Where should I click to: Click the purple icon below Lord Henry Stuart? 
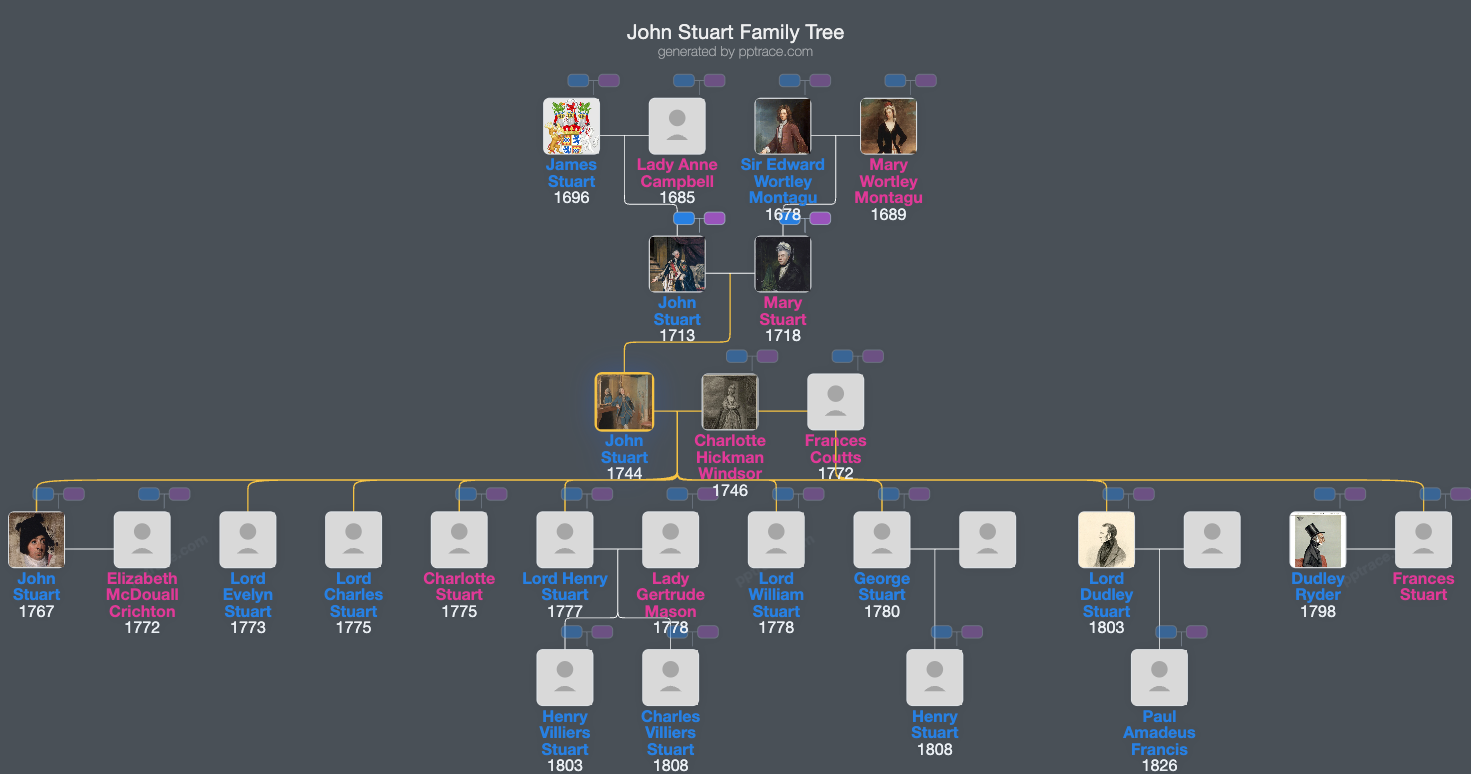(x=601, y=631)
